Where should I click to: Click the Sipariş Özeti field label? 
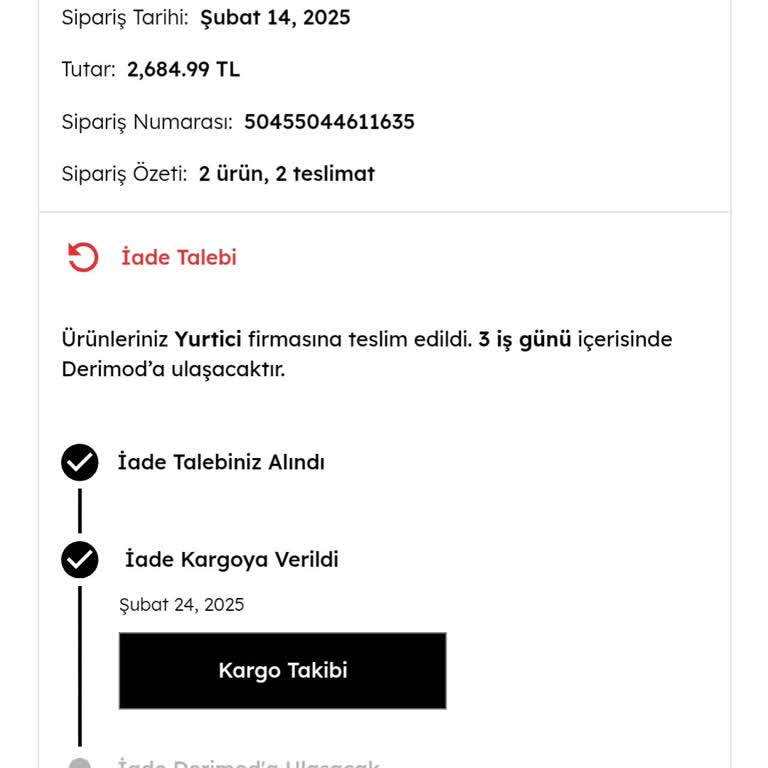(124, 174)
